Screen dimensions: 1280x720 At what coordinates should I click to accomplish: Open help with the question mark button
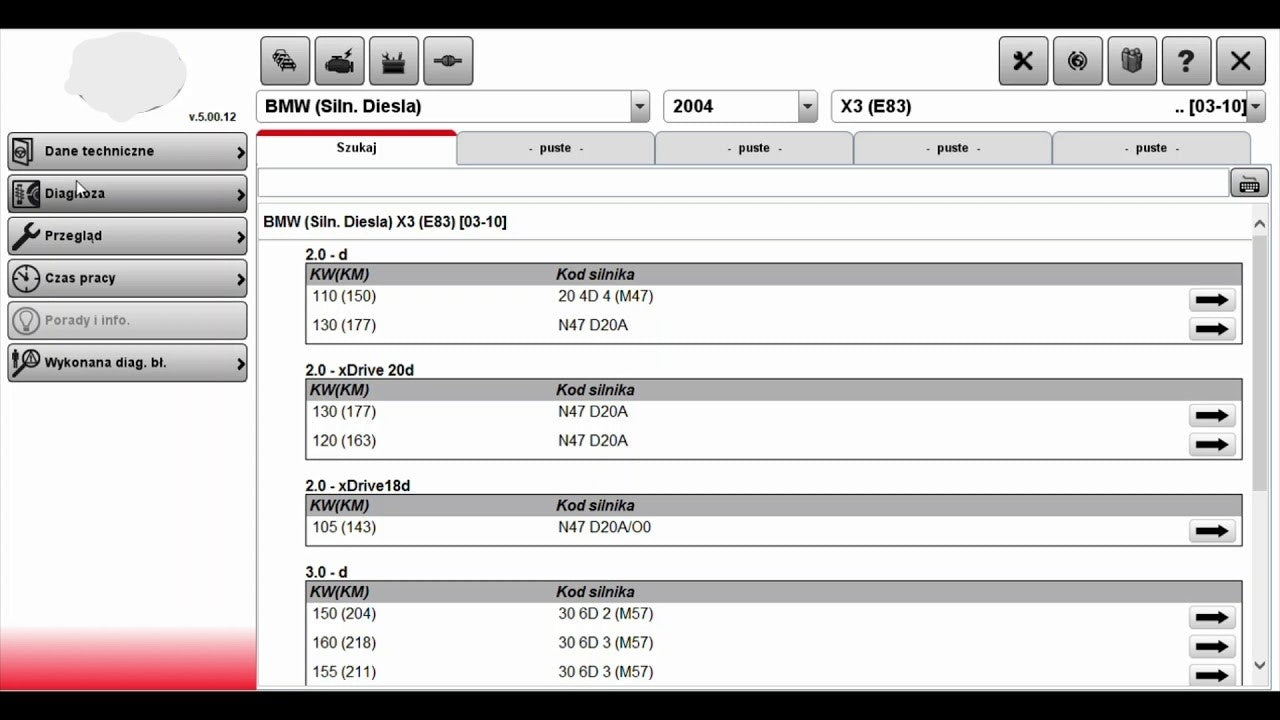[x=1186, y=61]
